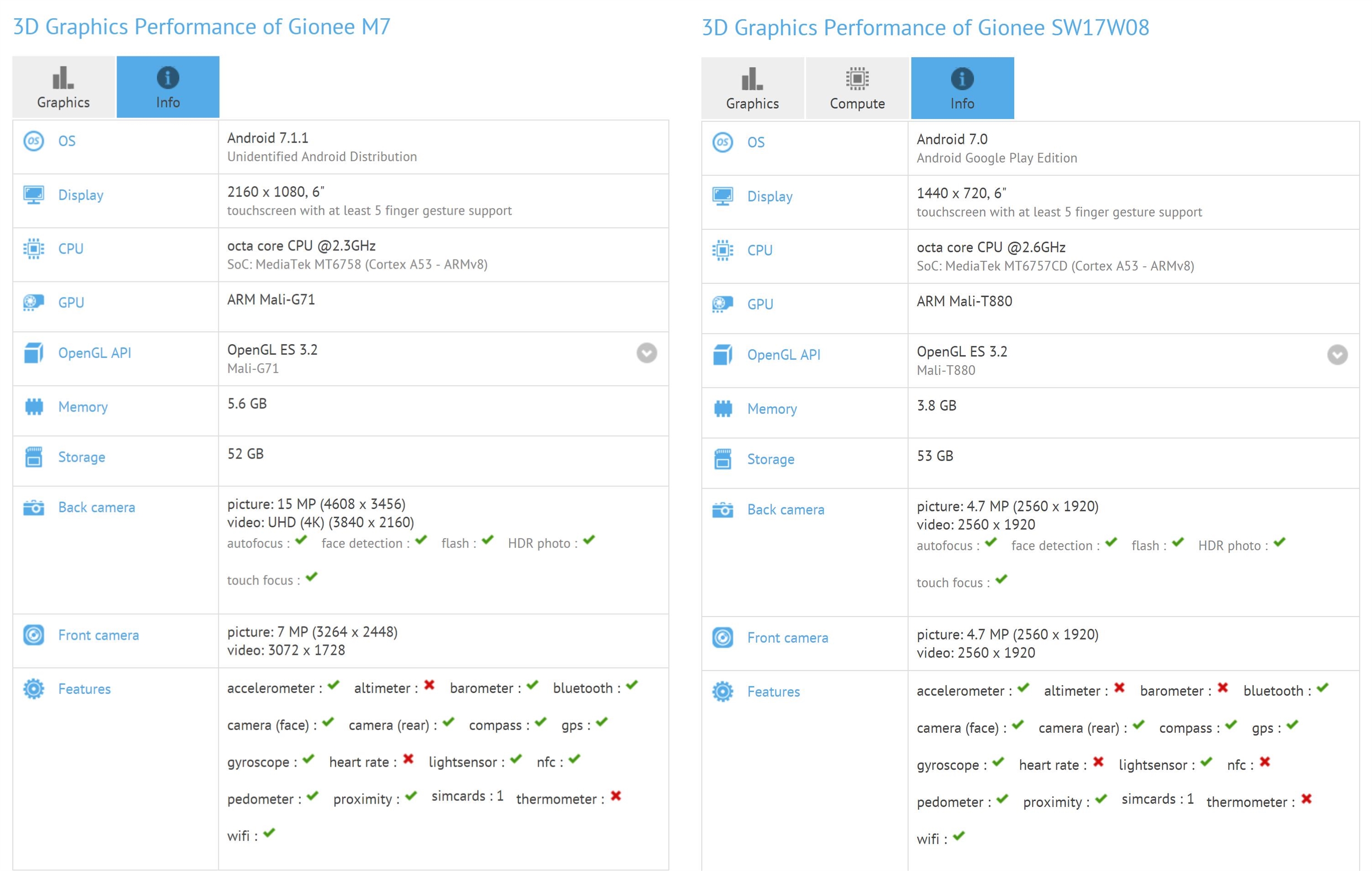1372x871 pixels.
Task: Click 'ARM Mali-G71' GPU value
Action: click(271, 300)
